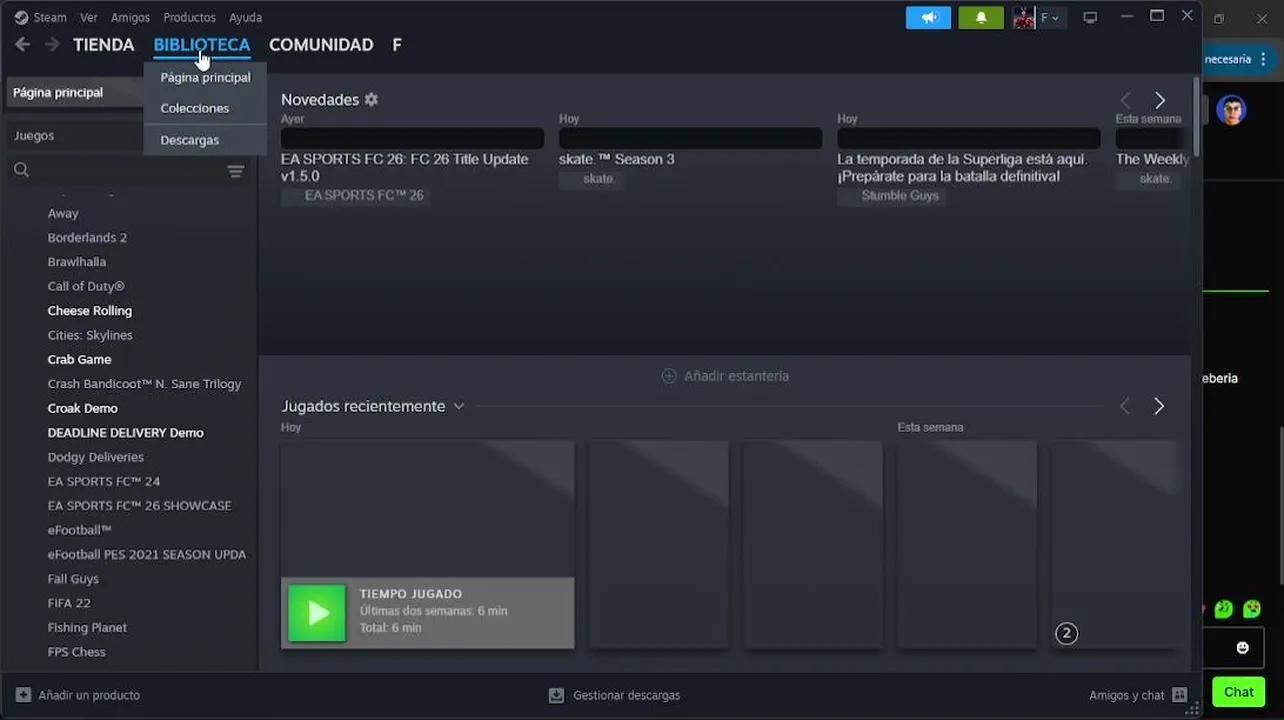Select Call of Duty® in game list
The height and width of the screenshot is (720, 1284).
pos(86,286)
